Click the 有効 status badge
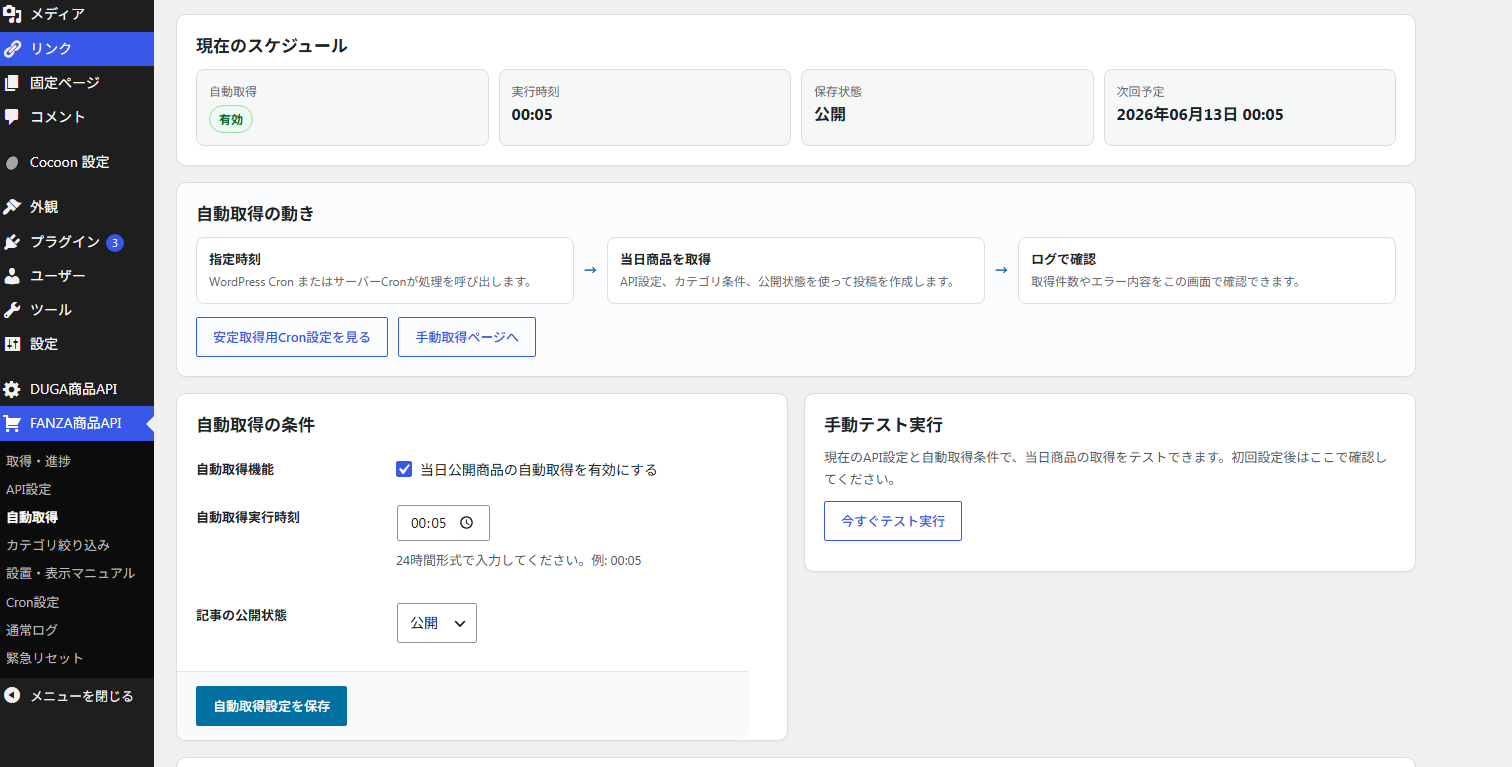The width and height of the screenshot is (1512, 767). coord(231,119)
